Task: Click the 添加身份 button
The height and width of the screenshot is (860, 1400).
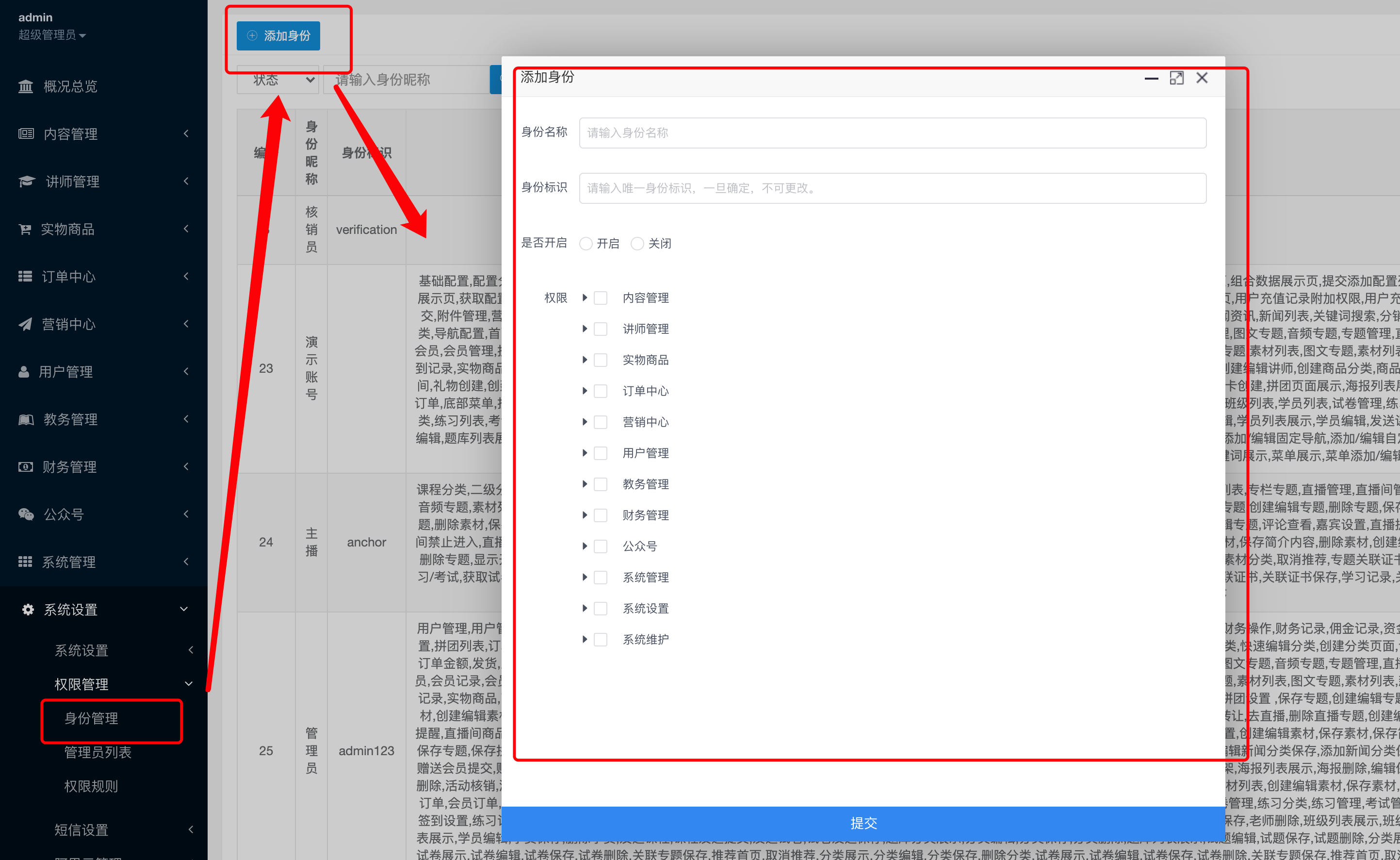Action: pos(278,36)
